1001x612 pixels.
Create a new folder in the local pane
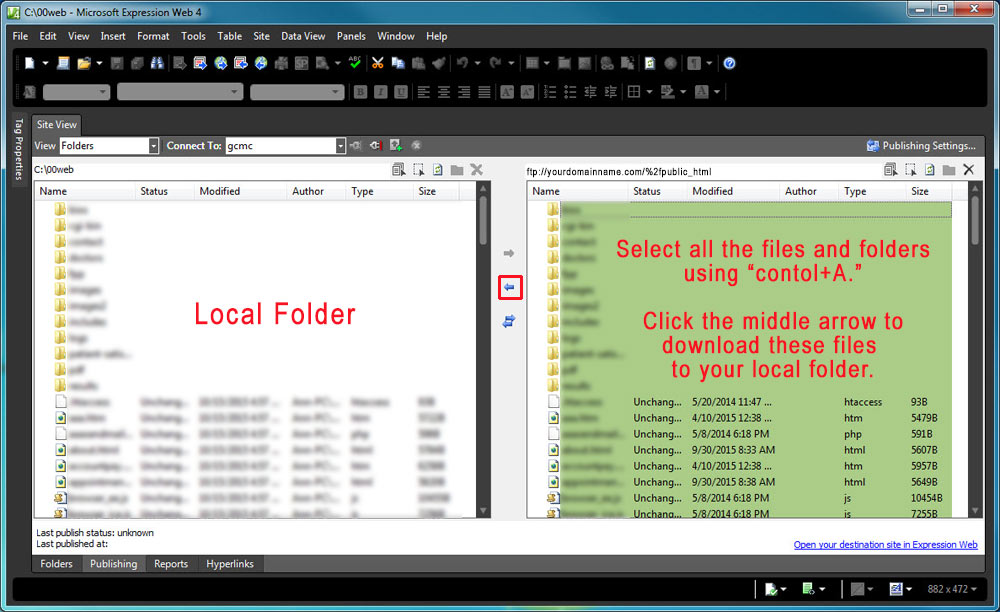click(x=457, y=170)
